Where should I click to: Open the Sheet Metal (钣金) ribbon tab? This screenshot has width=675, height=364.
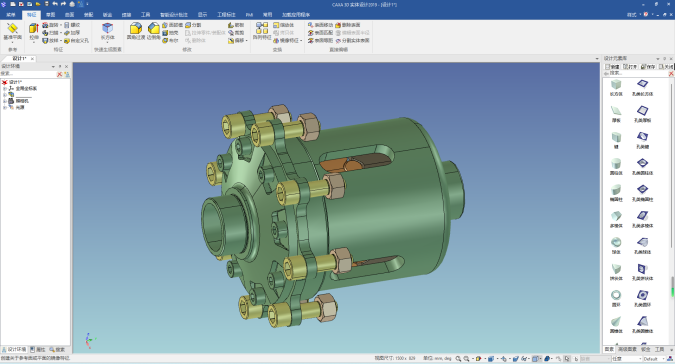click(x=107, y=15)
